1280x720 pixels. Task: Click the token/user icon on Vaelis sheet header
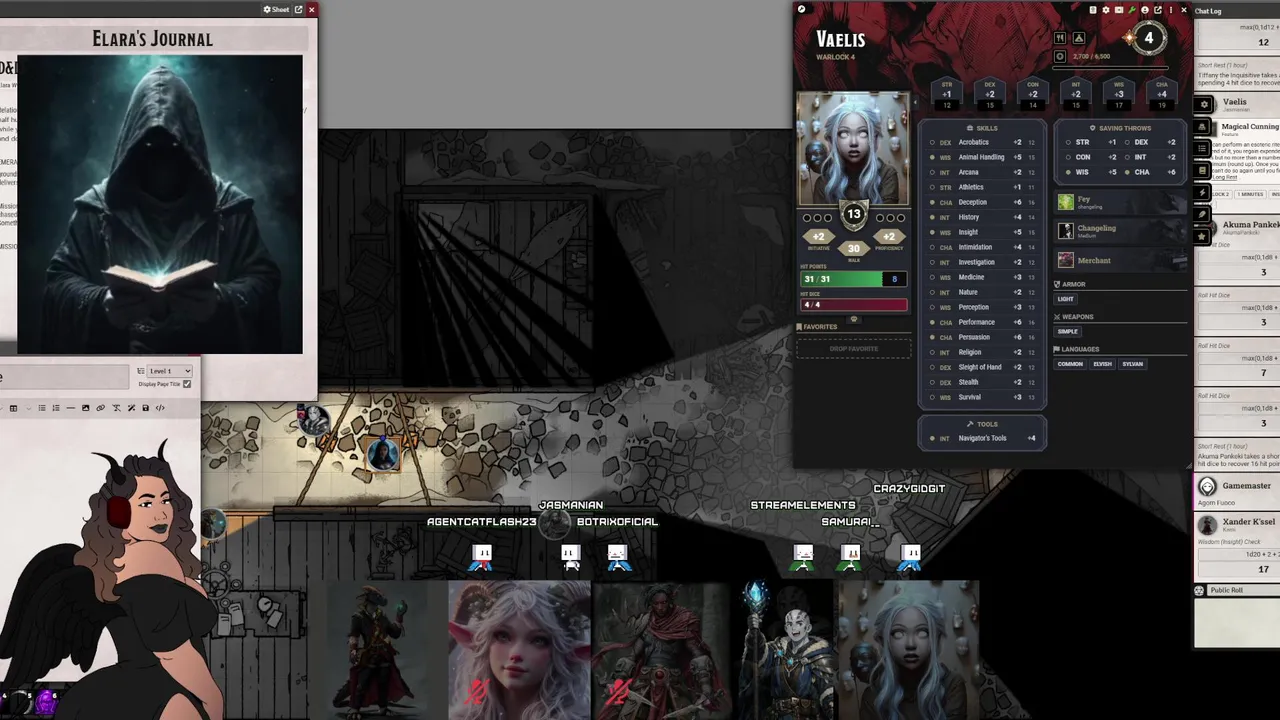click(x=1145, y=10)
